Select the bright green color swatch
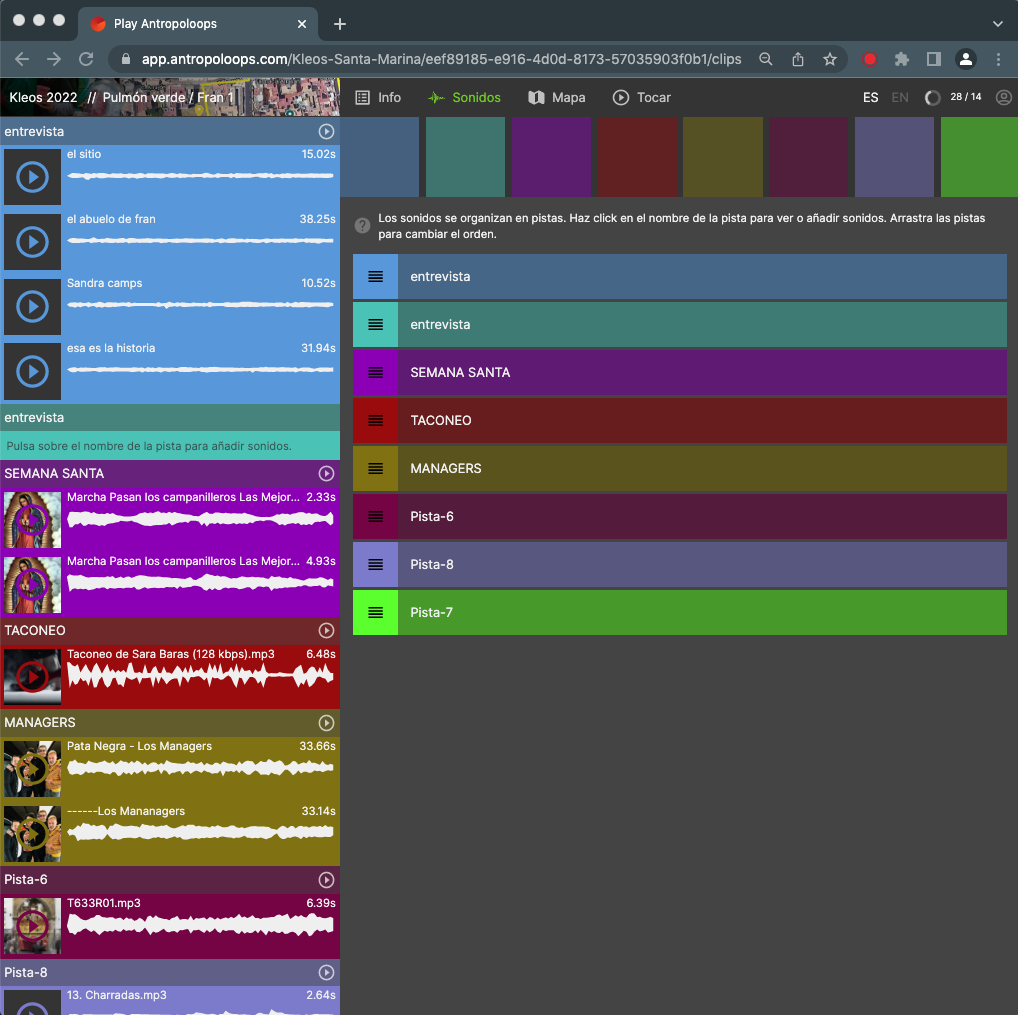 pyautogui.click(x=979, y=157)
